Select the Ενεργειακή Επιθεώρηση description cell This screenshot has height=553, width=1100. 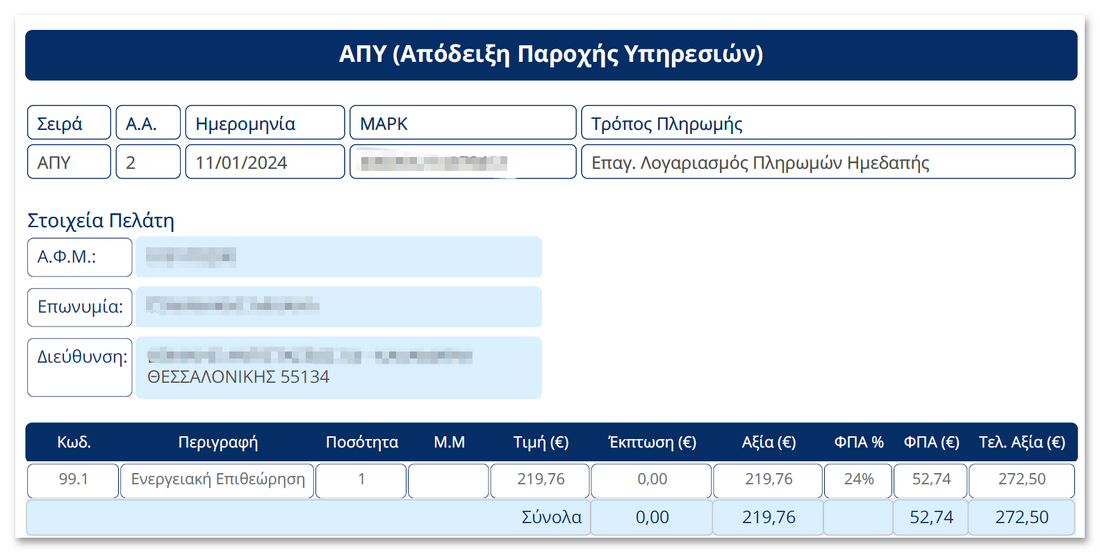click(x=217, y=480)
